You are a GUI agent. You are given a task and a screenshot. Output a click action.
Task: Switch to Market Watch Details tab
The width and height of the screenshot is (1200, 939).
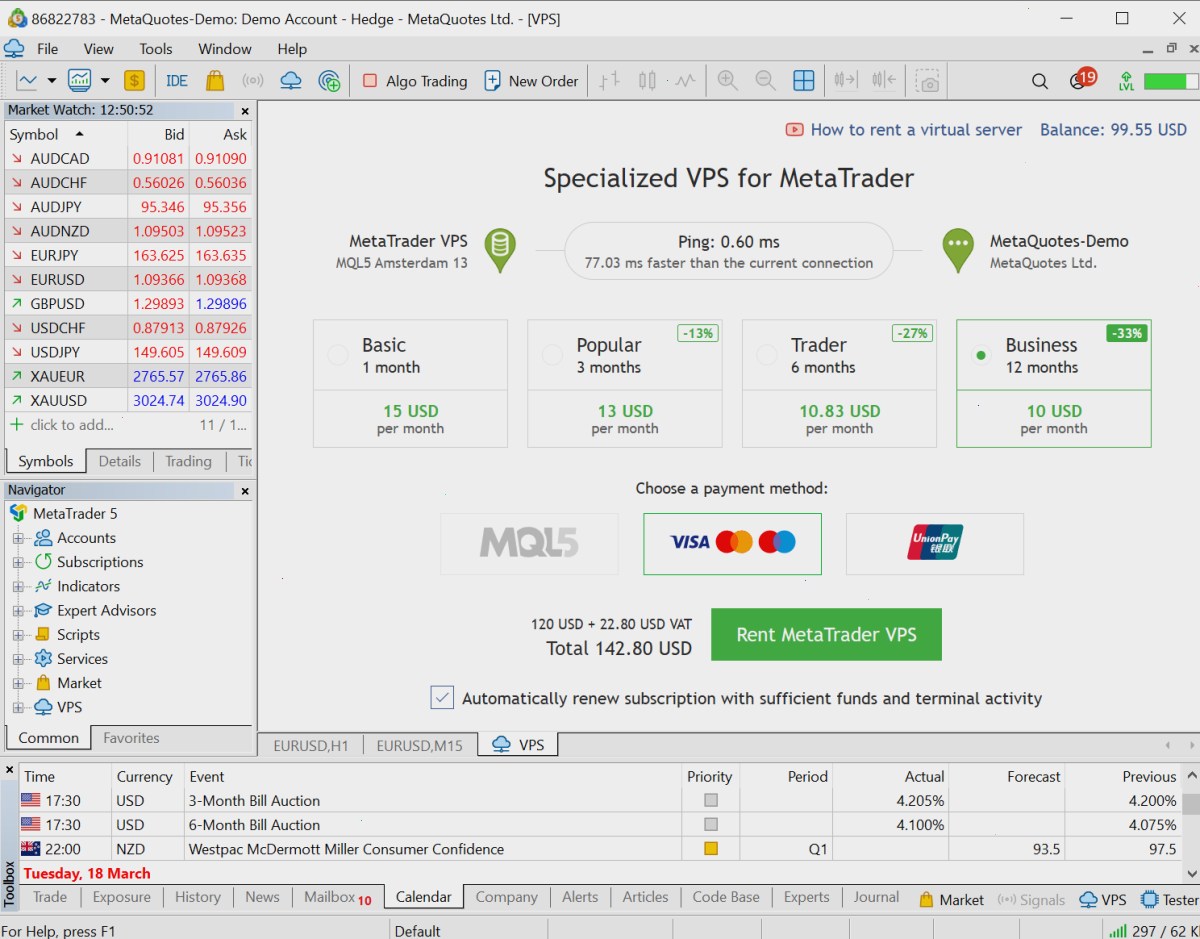[119, 461]
